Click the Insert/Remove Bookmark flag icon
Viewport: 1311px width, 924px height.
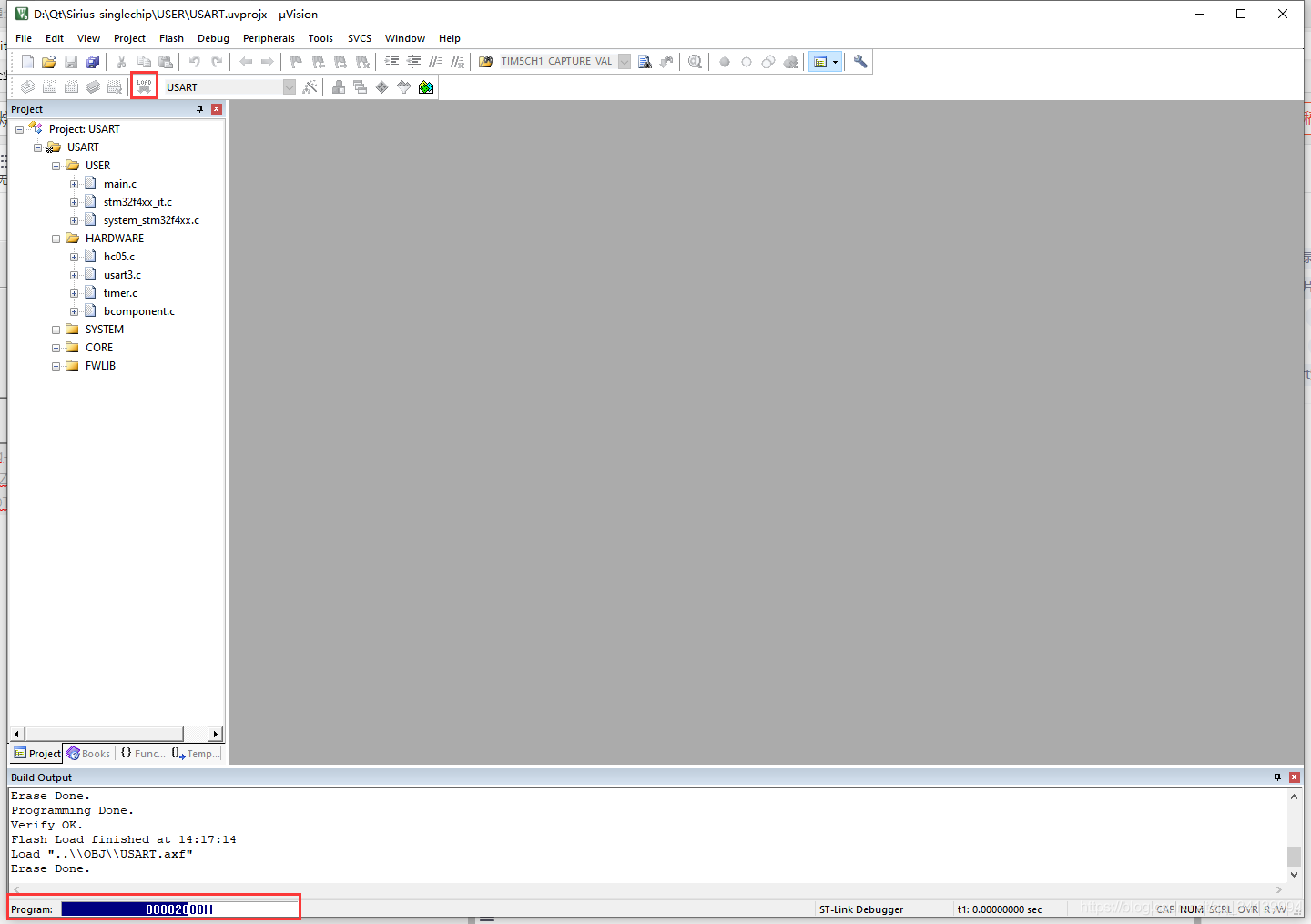tap(296, 62)
